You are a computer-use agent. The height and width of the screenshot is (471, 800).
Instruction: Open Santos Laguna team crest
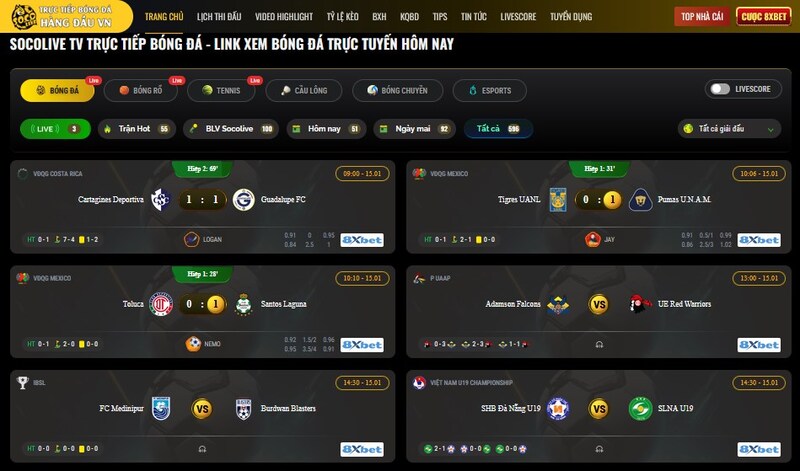[x=243, y=304]
